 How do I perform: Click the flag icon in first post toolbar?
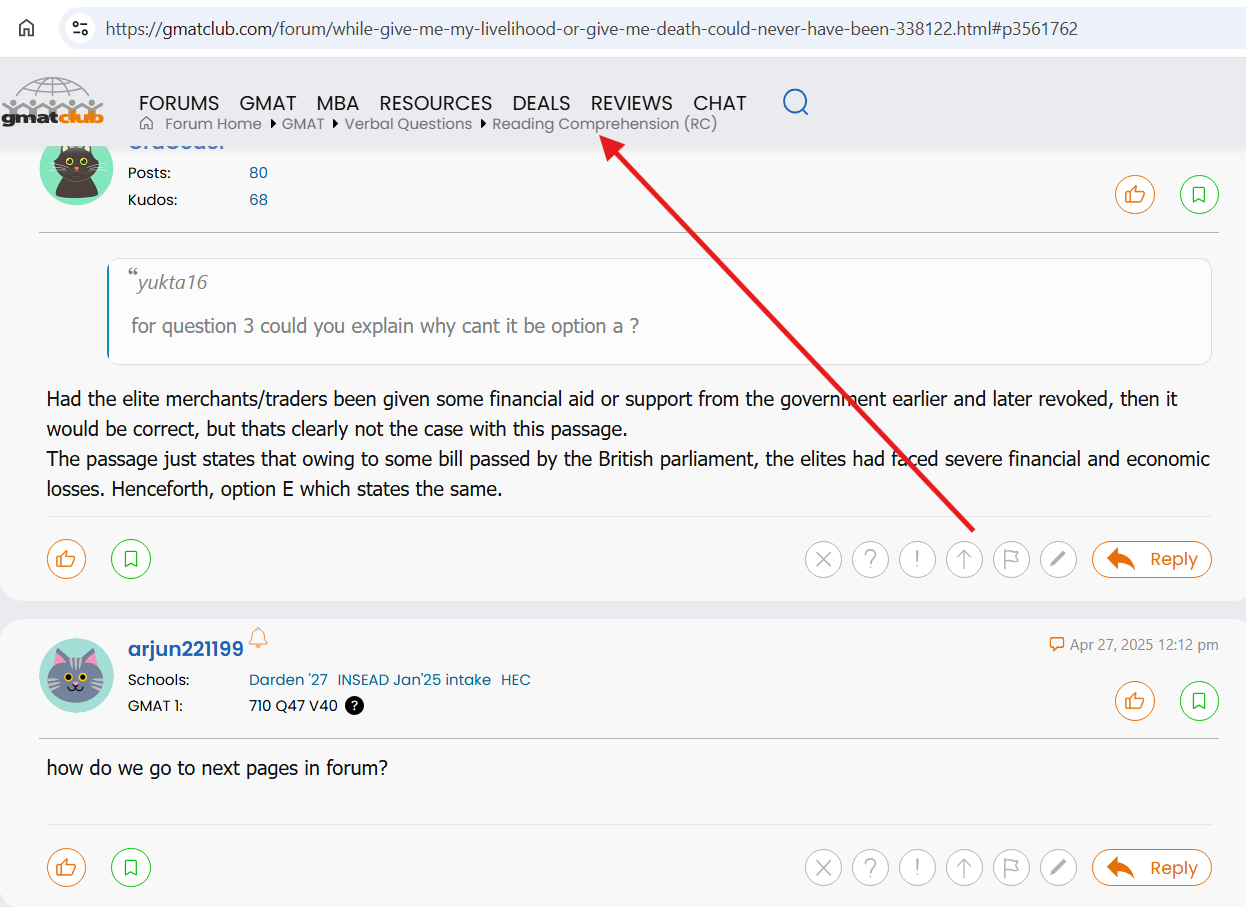click(x=1011, y=560)
